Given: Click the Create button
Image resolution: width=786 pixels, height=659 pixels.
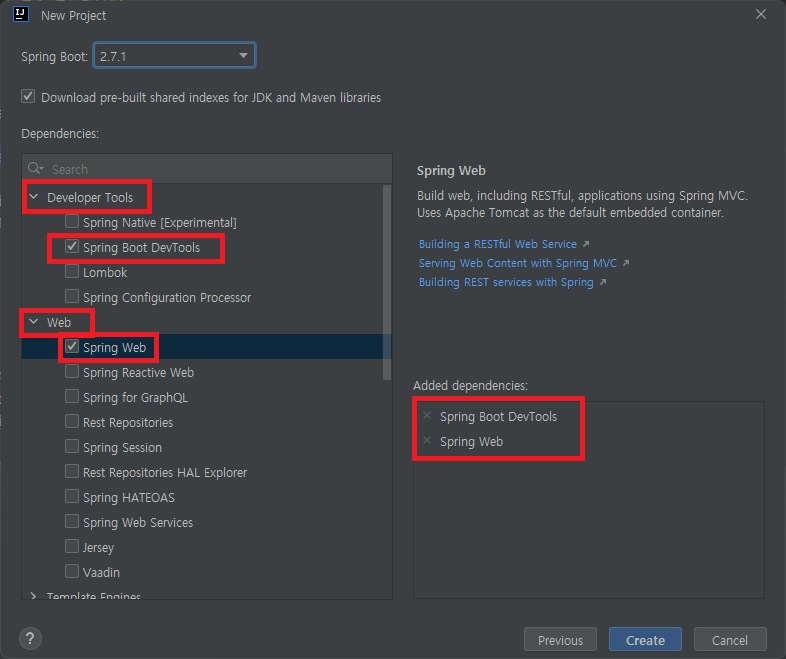Looking at the screenshot, I should [x=645, y=640].
